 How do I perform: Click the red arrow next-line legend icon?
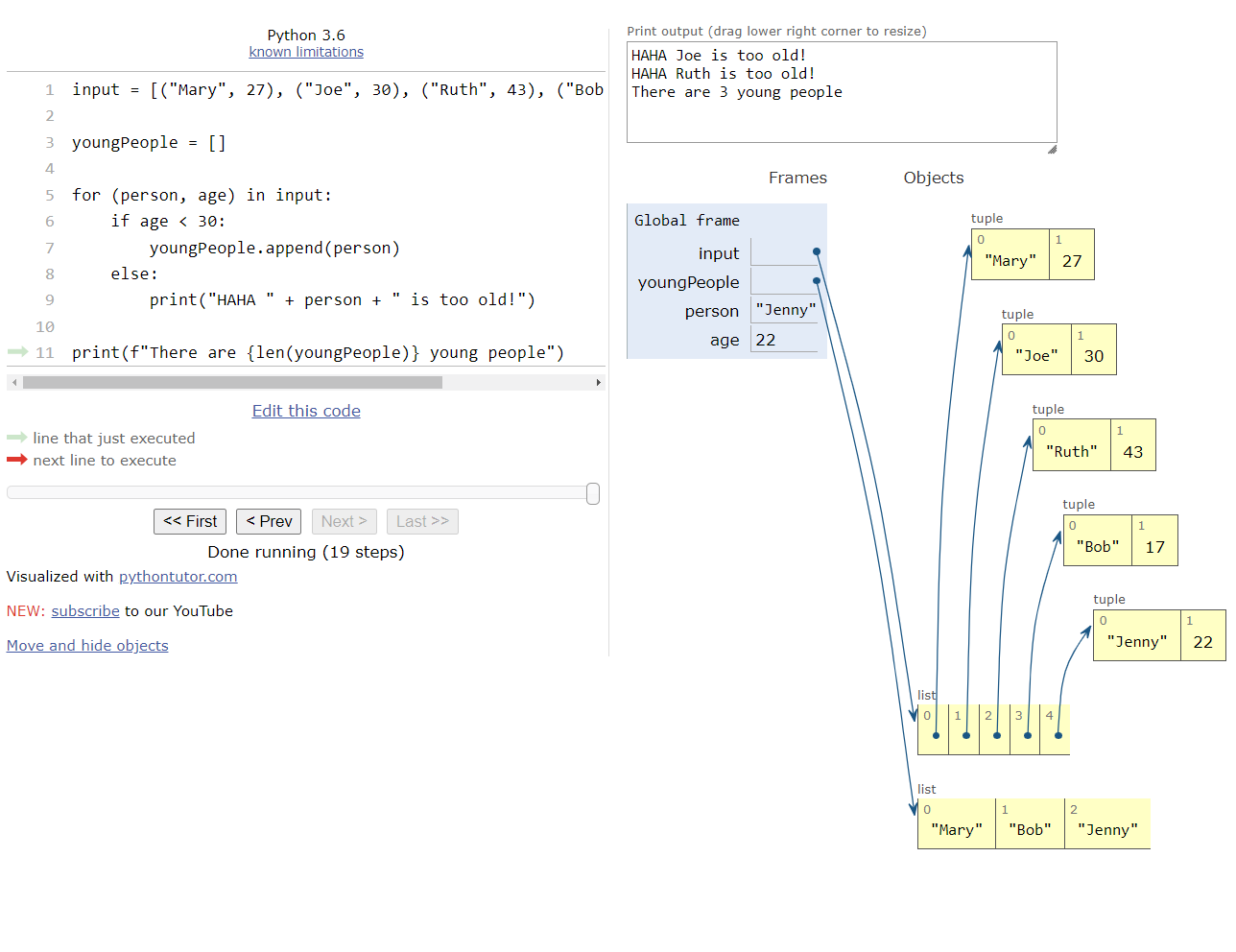(17, 460)
